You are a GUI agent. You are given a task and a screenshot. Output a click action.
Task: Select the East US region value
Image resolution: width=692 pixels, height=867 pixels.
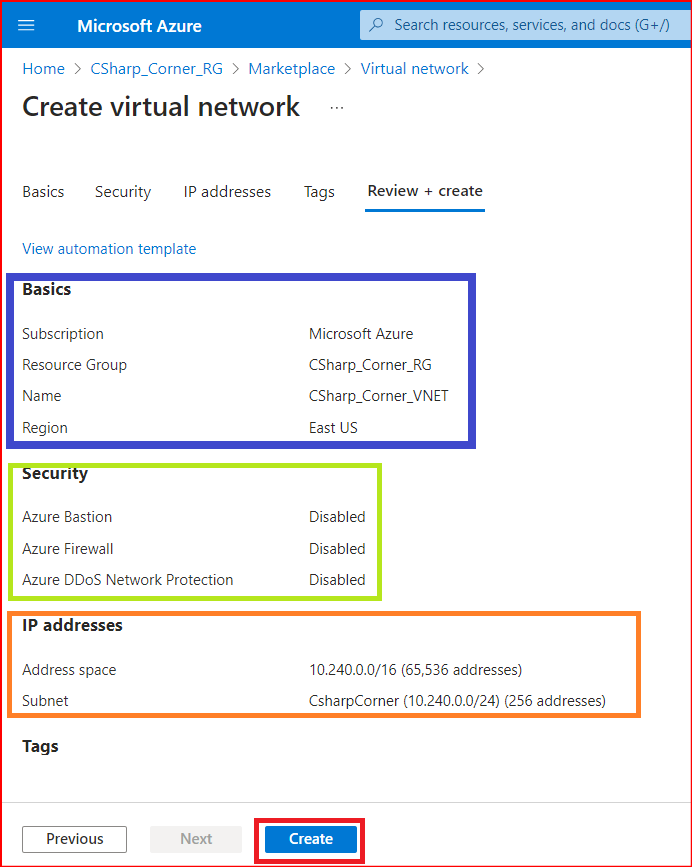pos(333,428)
